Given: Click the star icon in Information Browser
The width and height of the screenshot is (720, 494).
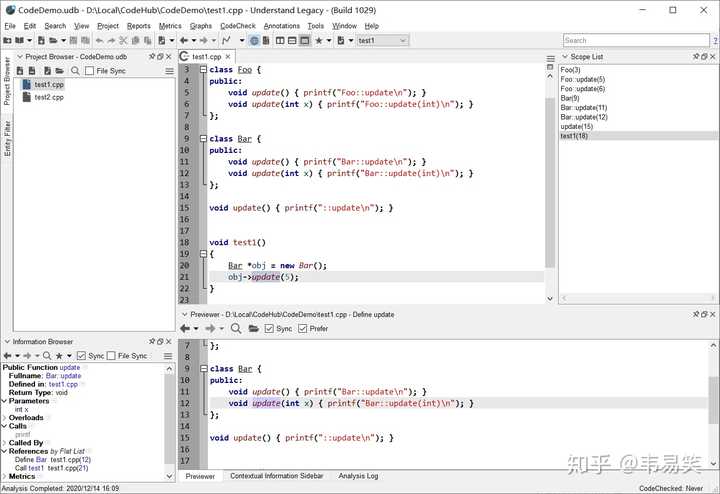Looking at the screenshot, I should (59, 356).
